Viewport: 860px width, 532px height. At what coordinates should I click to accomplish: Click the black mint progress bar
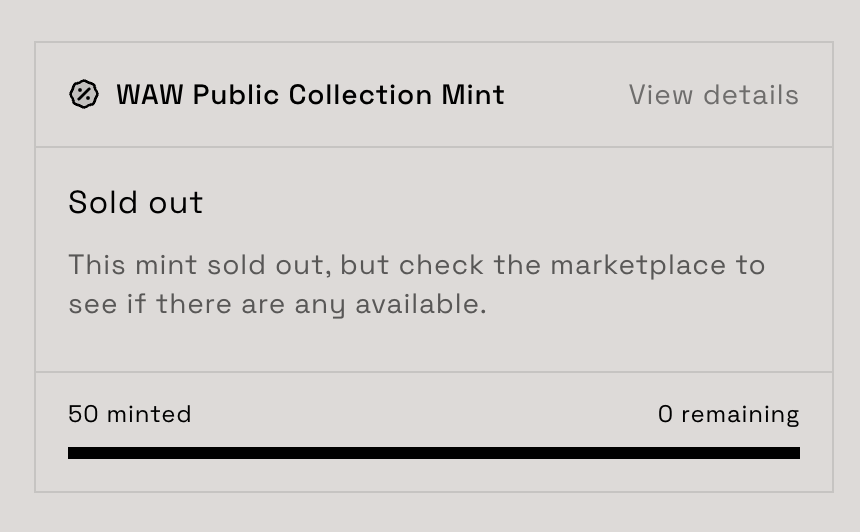tap(433, 453)
